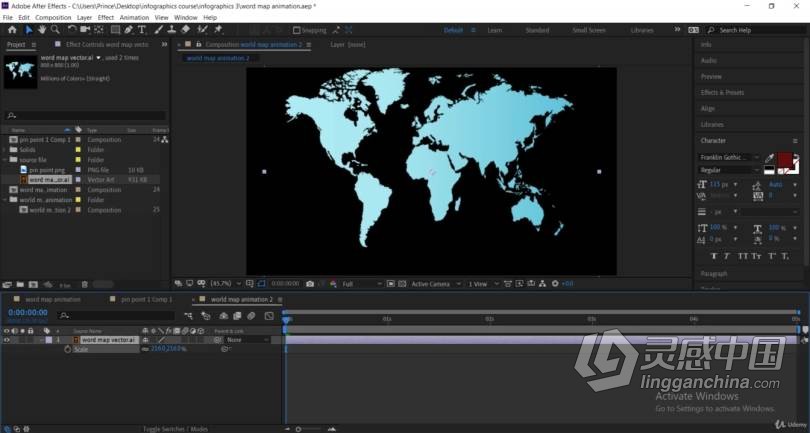Open the layer Parent None dropdown
The image size is (810, 433).
[247, 340]
